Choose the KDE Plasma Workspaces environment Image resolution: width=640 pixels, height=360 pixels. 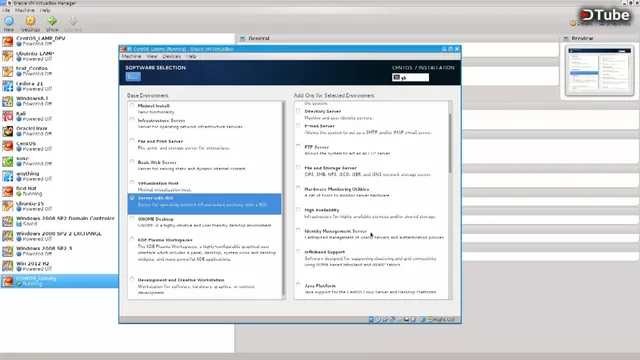coord(132,240)
